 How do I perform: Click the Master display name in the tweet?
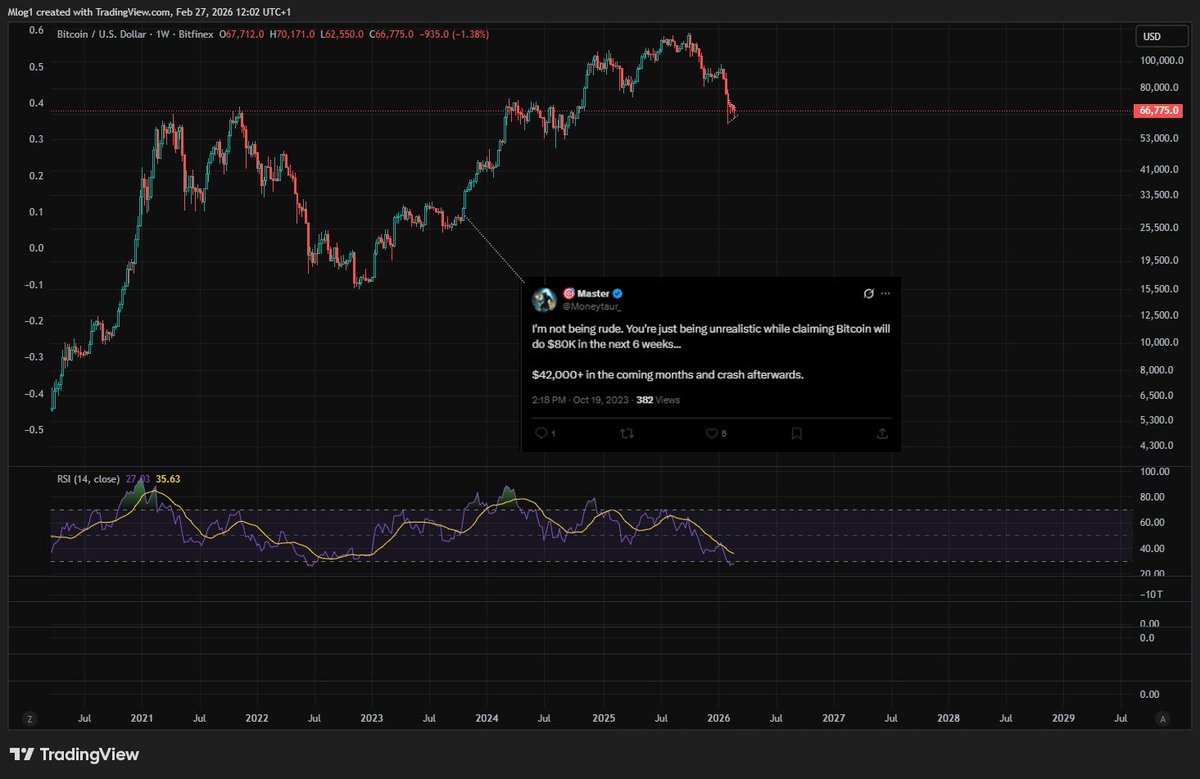(594, 293)
